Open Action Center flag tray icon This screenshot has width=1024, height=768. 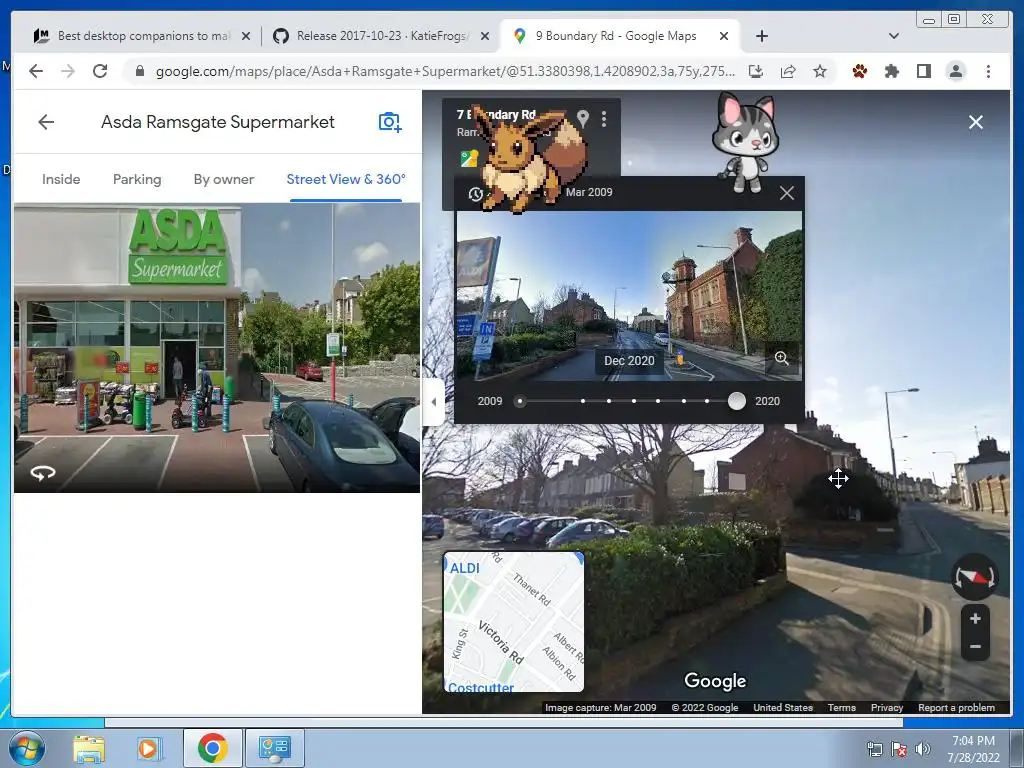(x=899, y=749)
